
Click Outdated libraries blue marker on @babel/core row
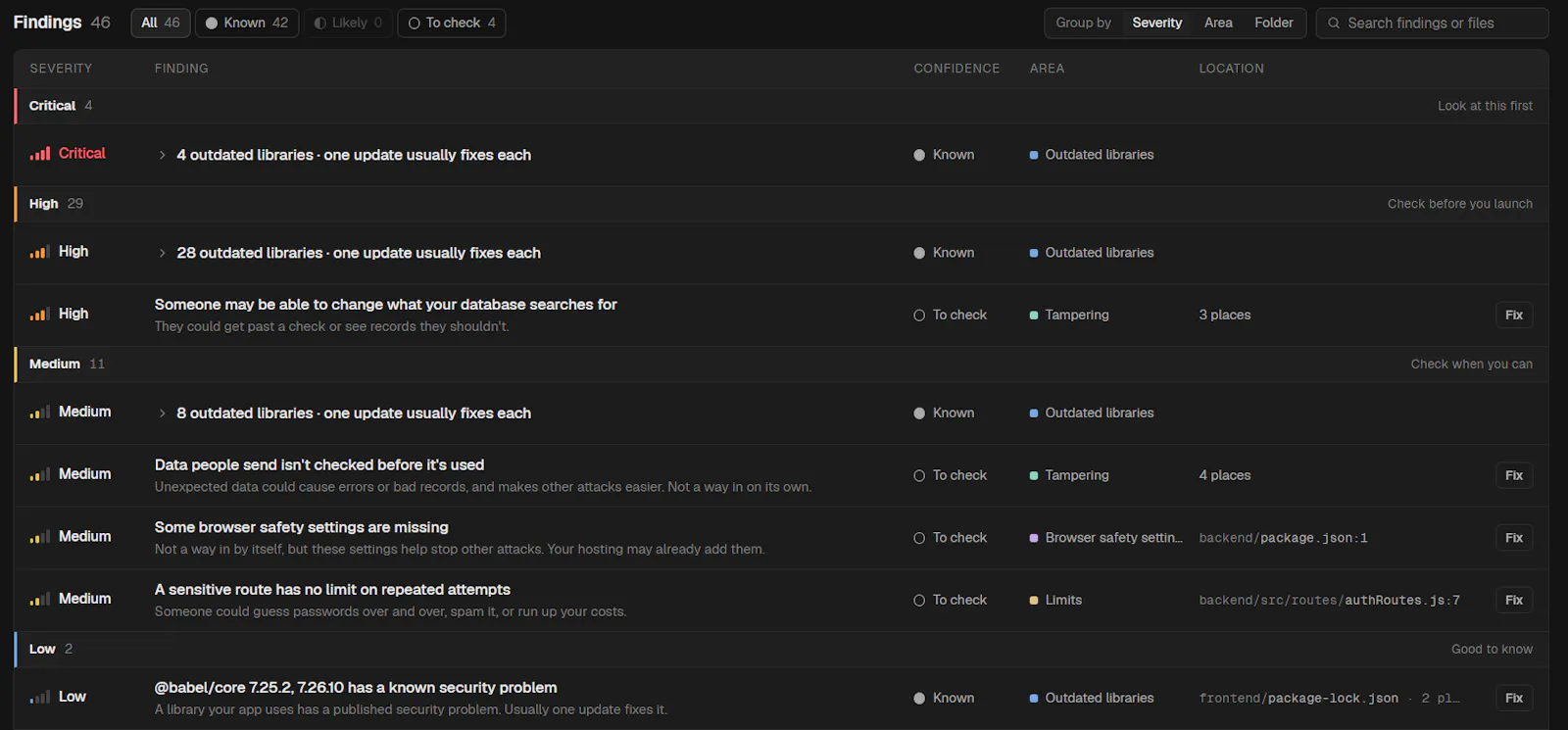tap(1034, 699)
